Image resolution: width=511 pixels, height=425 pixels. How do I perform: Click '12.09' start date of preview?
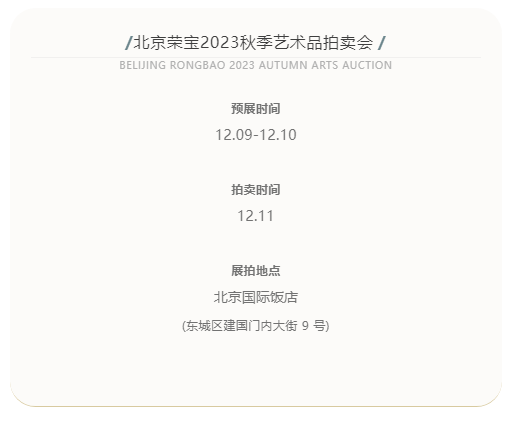point(234,135)
